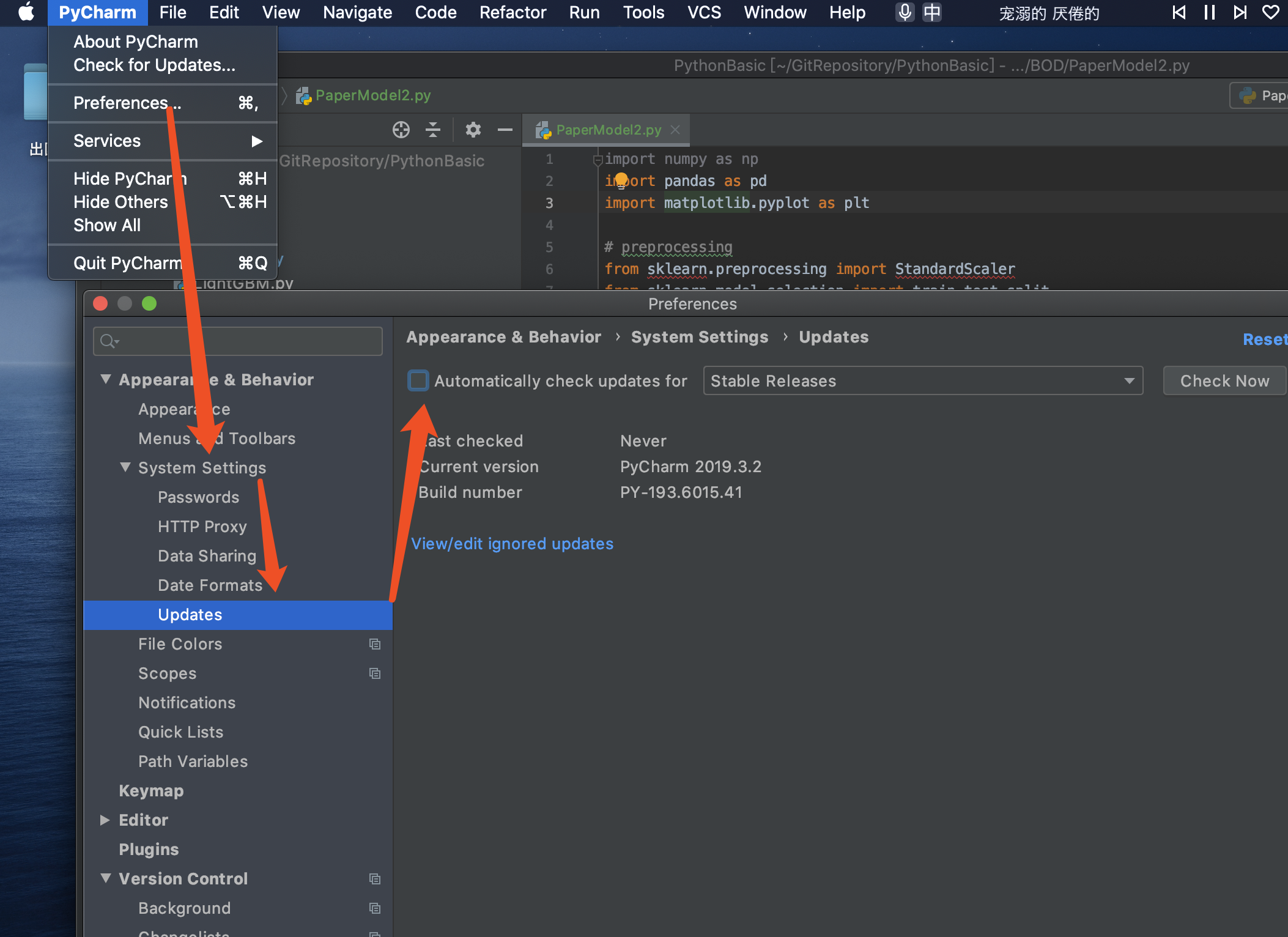Image resolution: width=1288 pixels, height=937 pixels.
Task: Open the project panel gear settings icon
Action: point(473,130)
